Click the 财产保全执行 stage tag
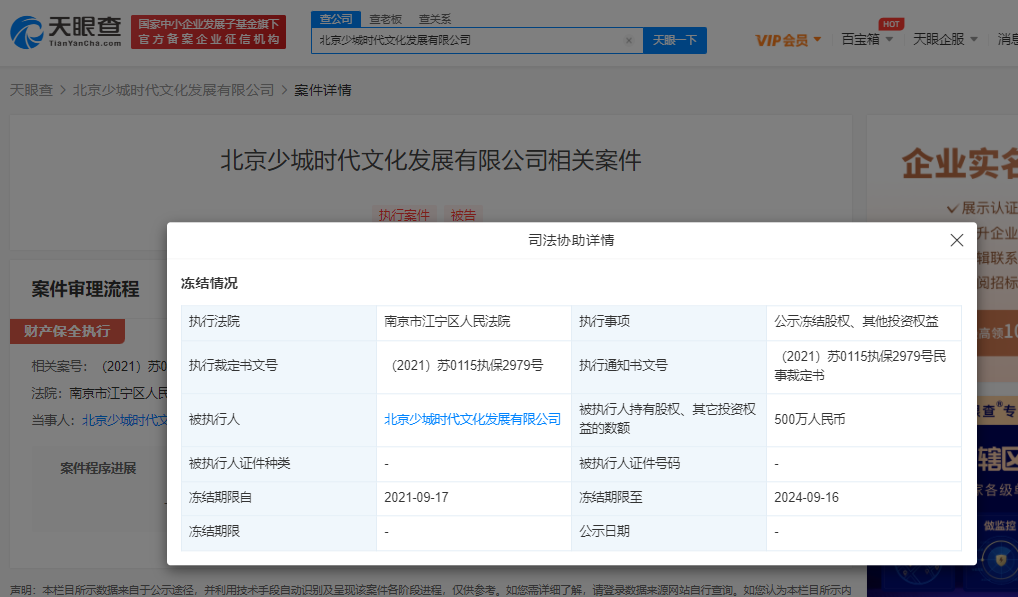 [67, 331]
